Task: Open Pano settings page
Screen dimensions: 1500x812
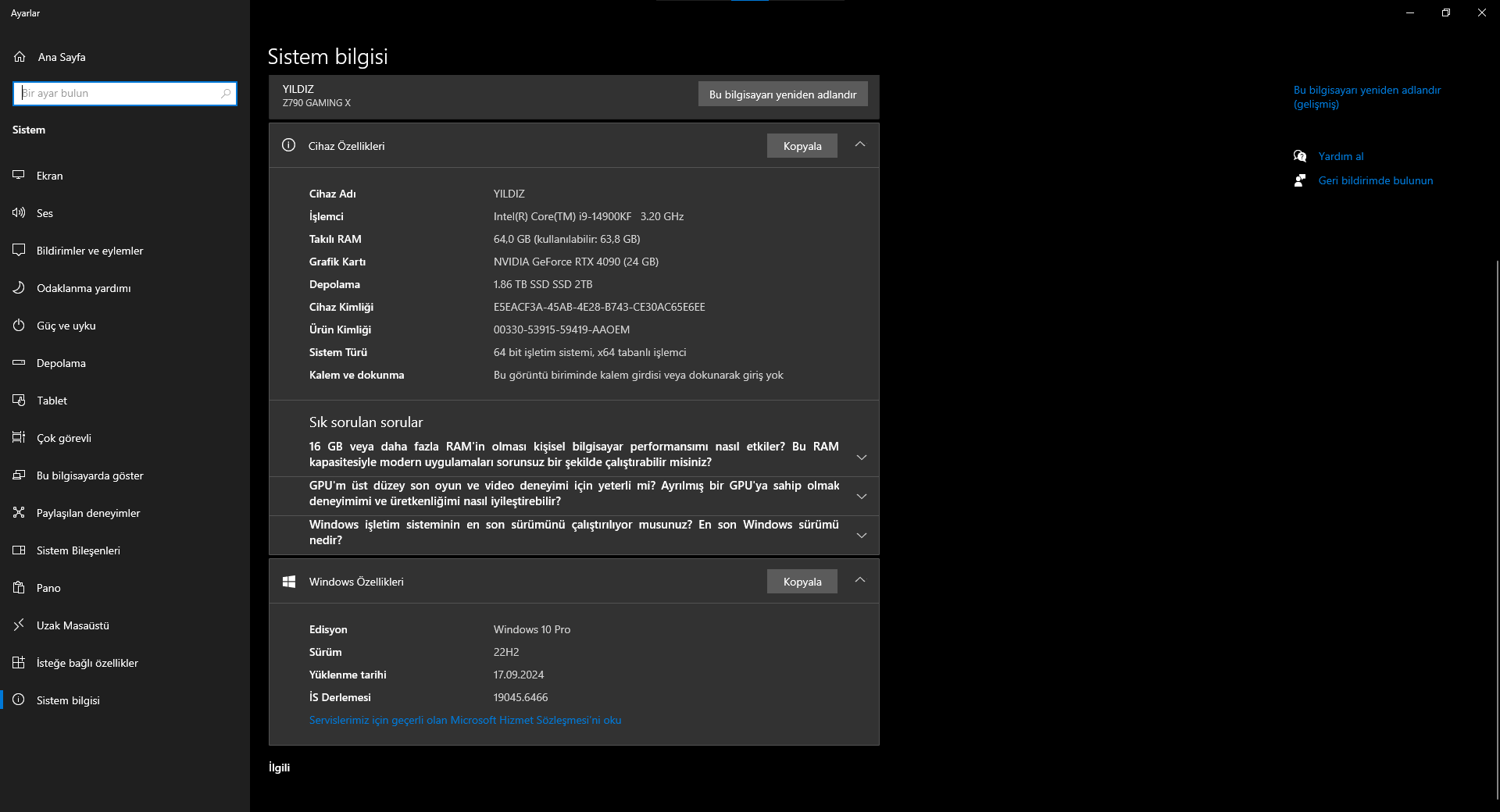Action: click(x=125, y=588)
